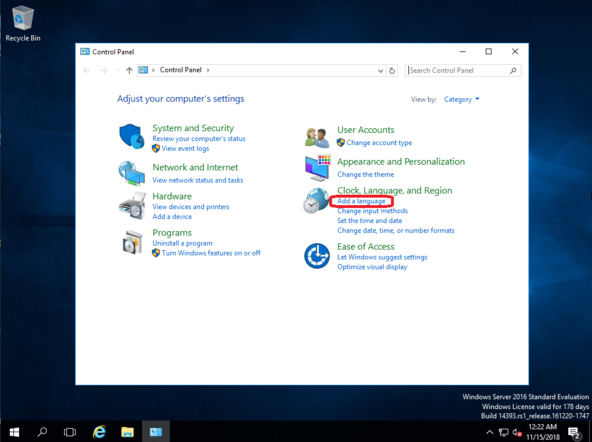Open the System and Security shield icon
Image resolution: width=592 pixels, height=442 pixels.
(x=132, y=136)
